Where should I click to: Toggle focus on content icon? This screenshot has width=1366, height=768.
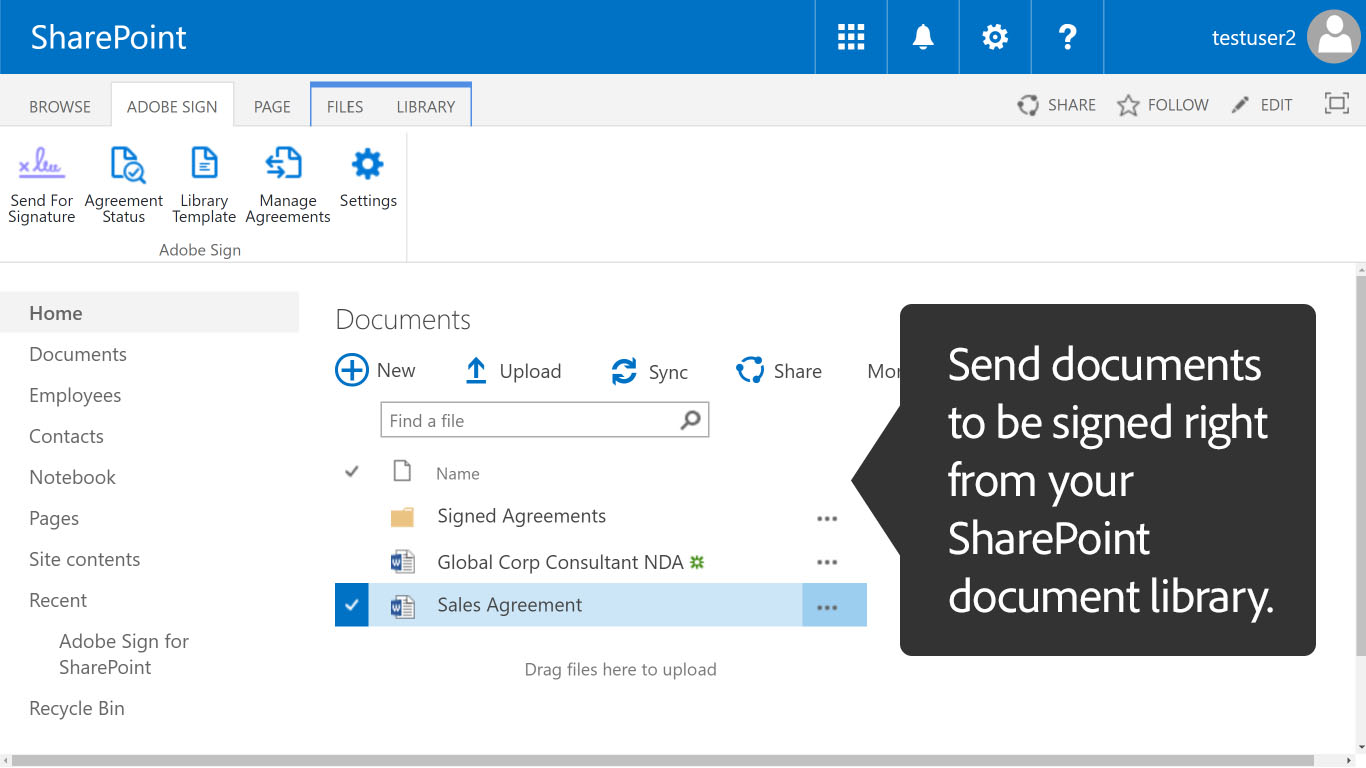pyautogui.click(x=1337, y=103)
